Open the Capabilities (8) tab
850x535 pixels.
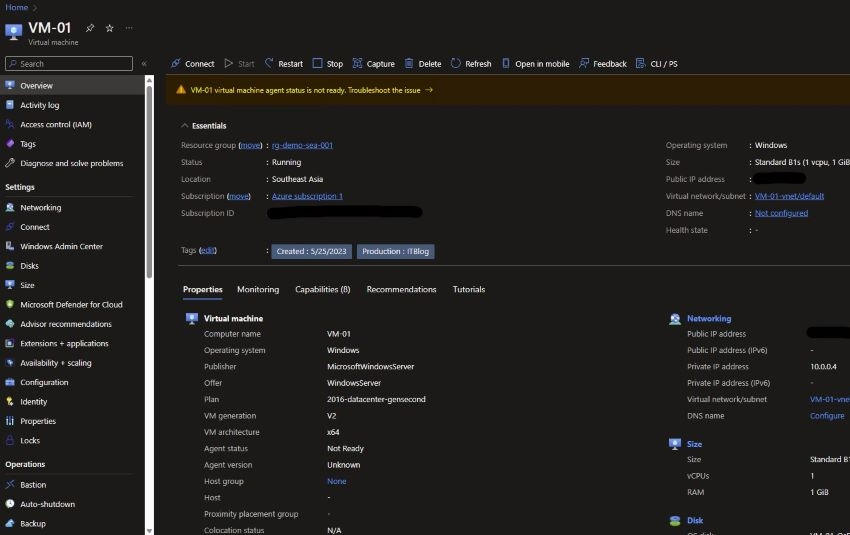point(323,289)
